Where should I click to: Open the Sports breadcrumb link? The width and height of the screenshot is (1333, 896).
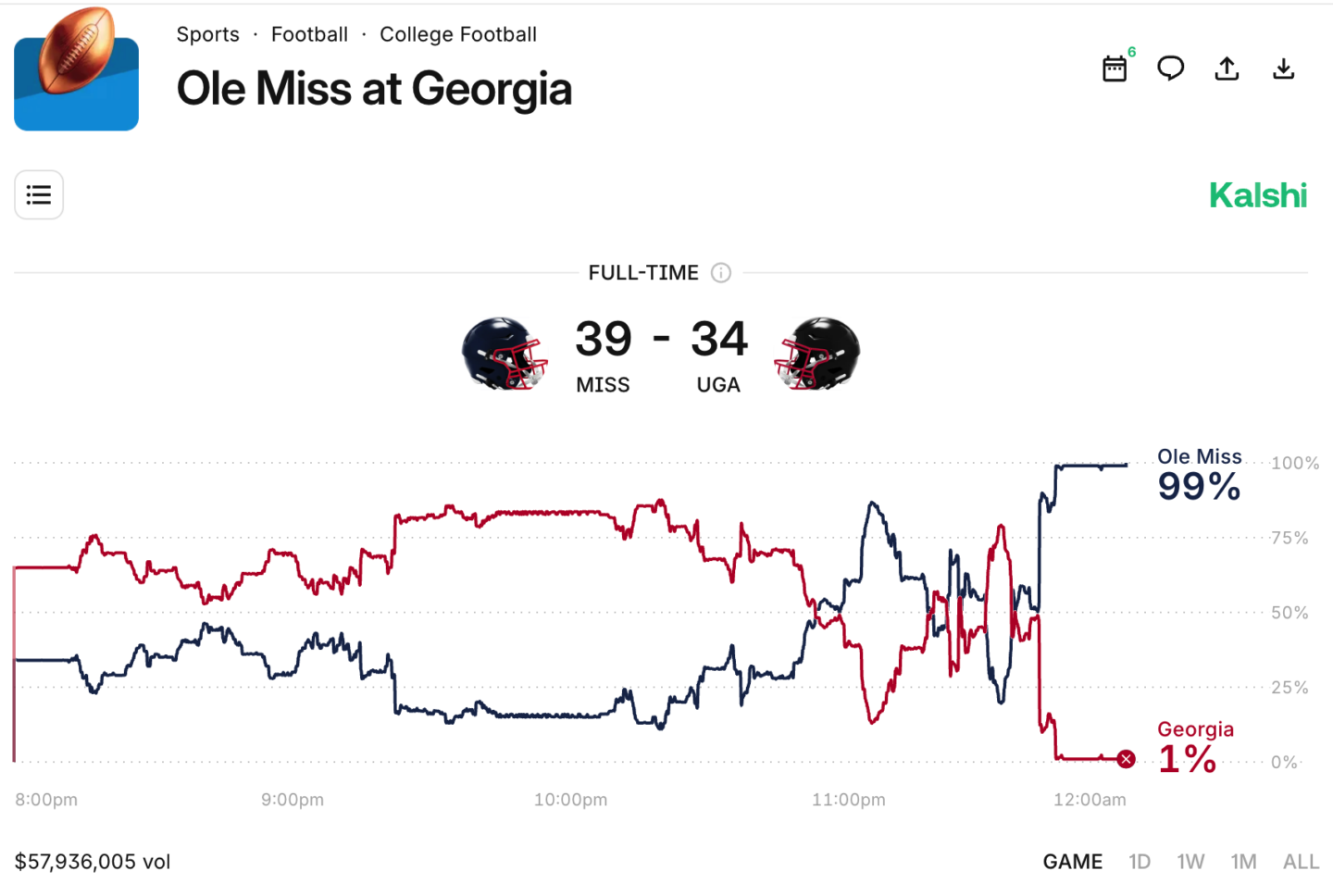207,35
